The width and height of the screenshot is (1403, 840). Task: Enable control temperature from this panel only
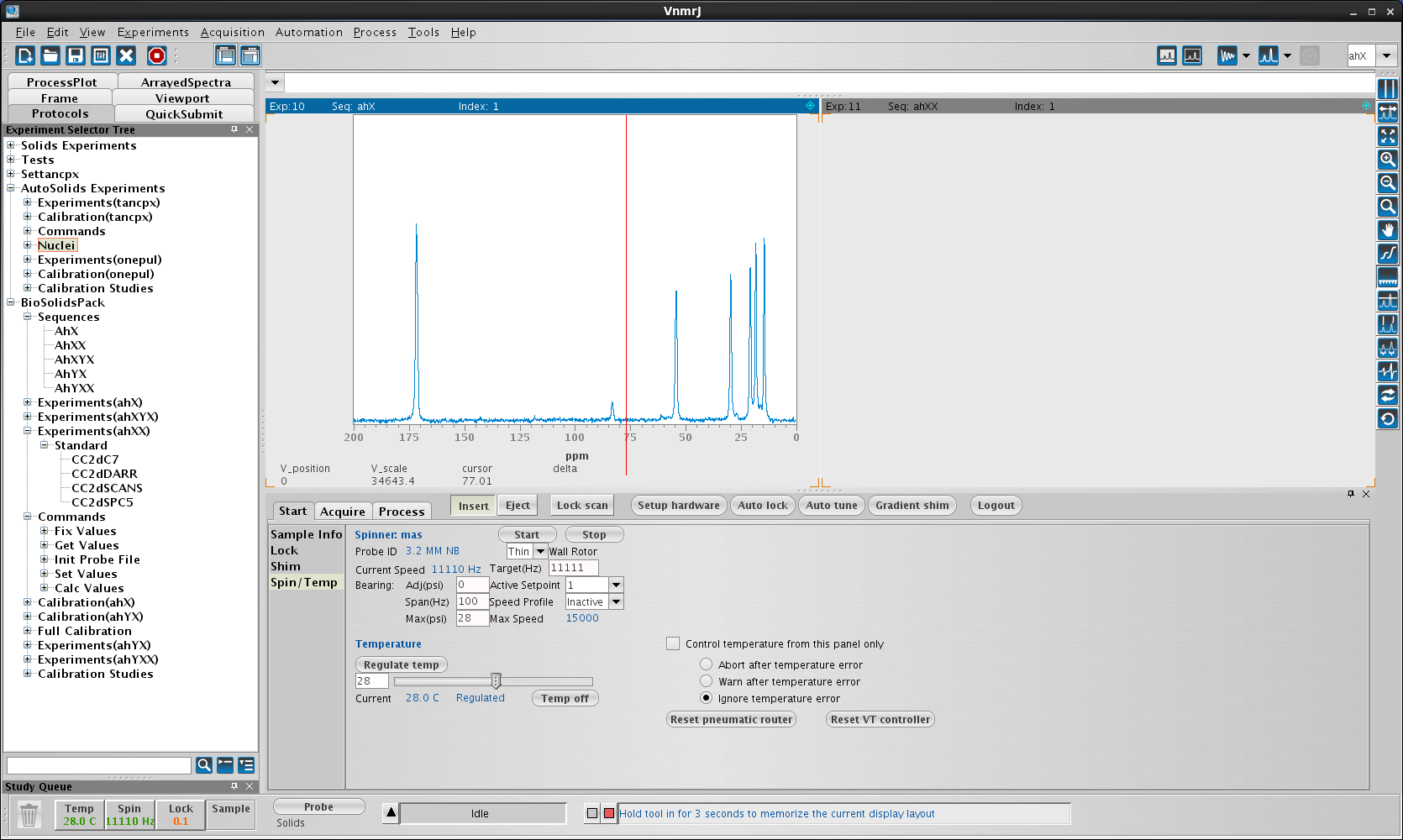673,644
